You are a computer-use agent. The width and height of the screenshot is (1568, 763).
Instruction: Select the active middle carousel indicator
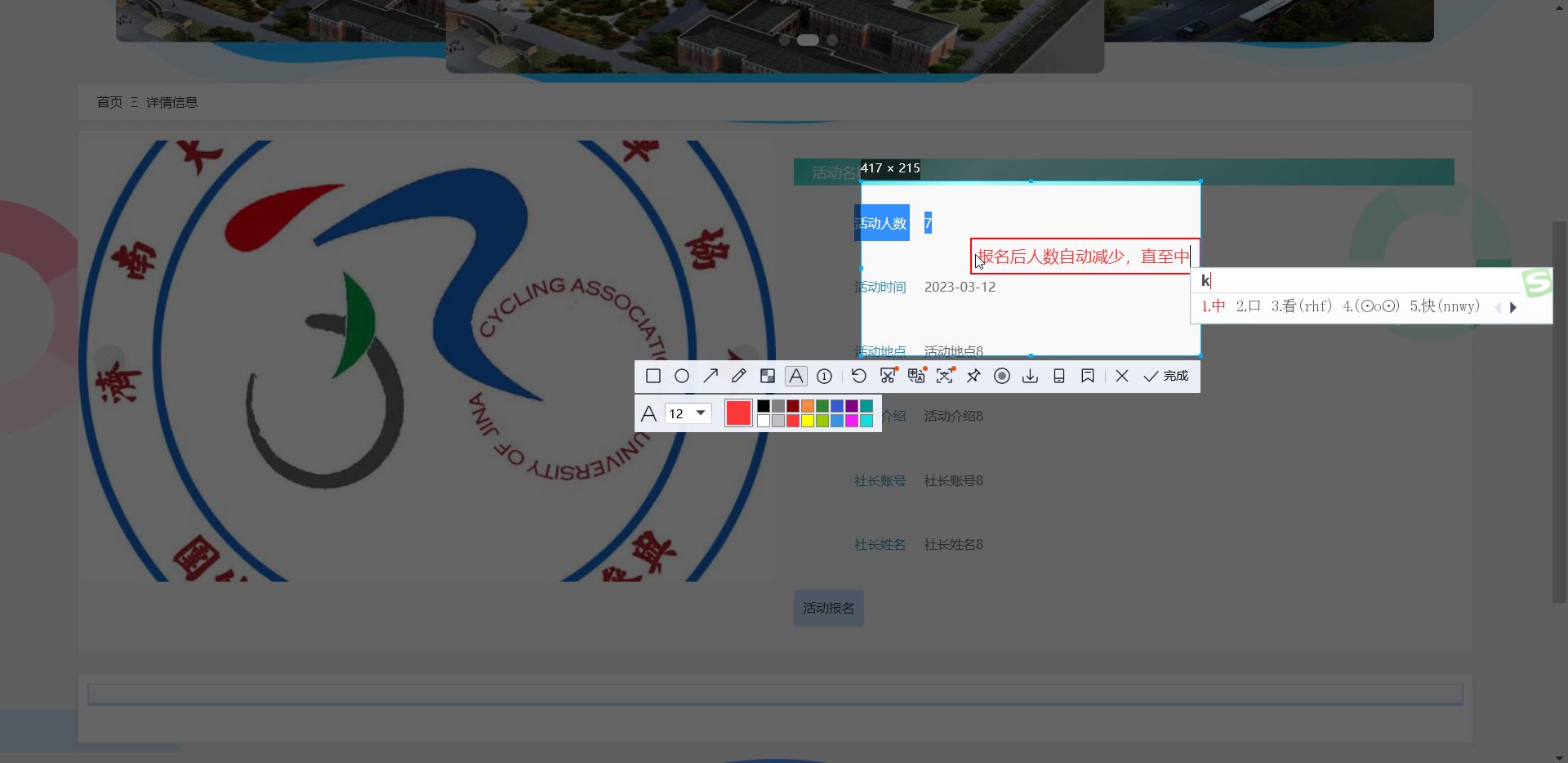pyautogui.click(x=808, y=40)
